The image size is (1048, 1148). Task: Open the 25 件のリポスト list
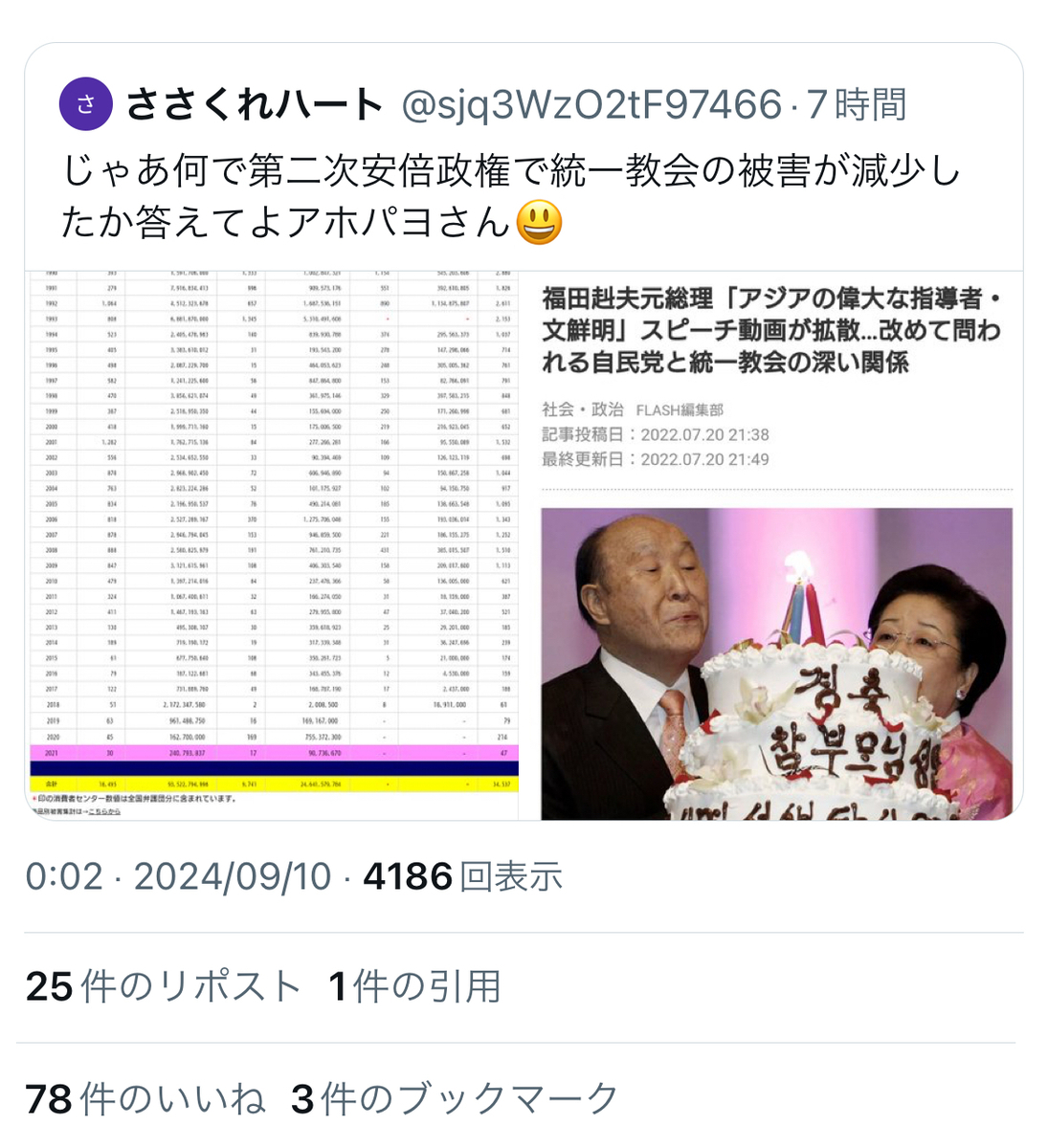[164, 986]
